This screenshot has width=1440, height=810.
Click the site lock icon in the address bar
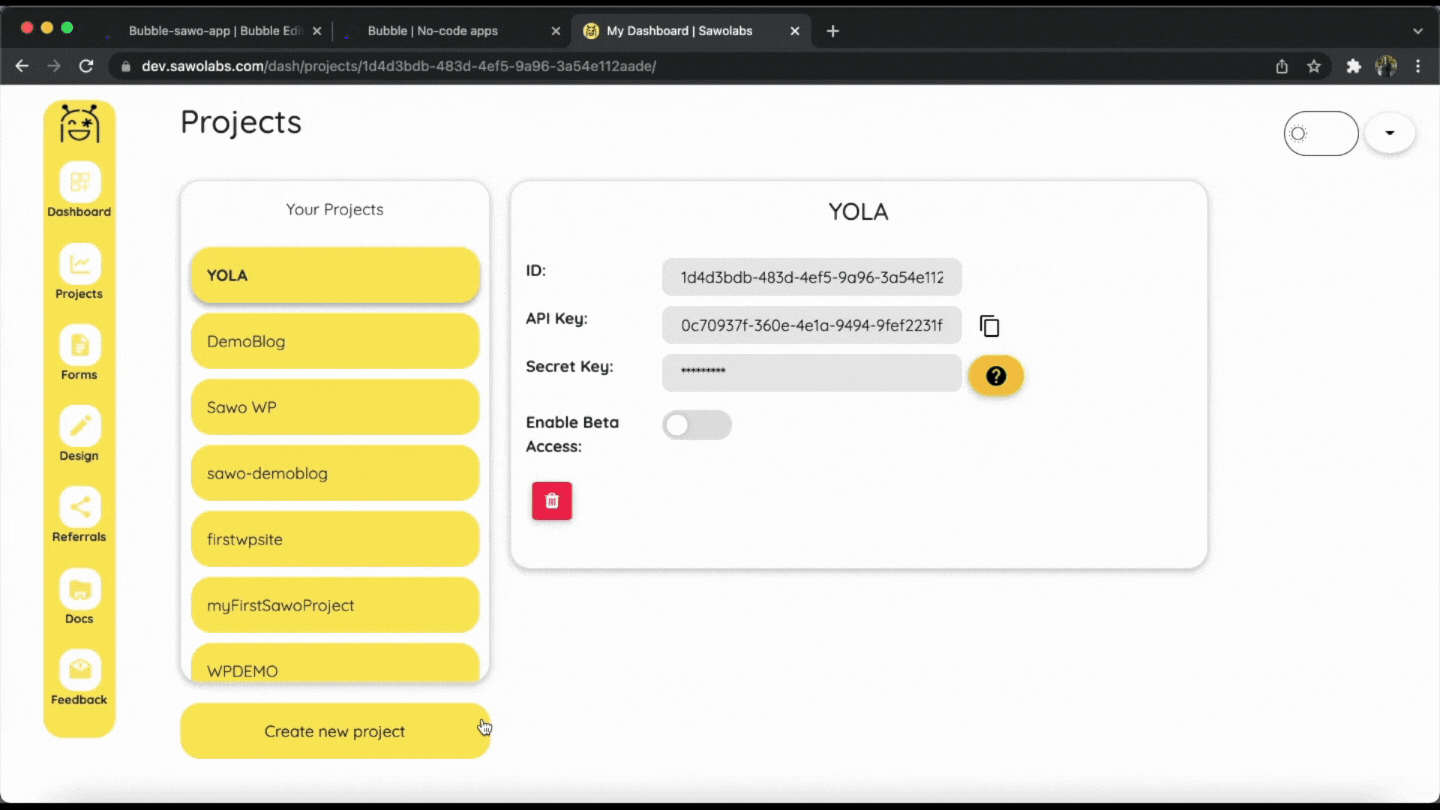126,66
